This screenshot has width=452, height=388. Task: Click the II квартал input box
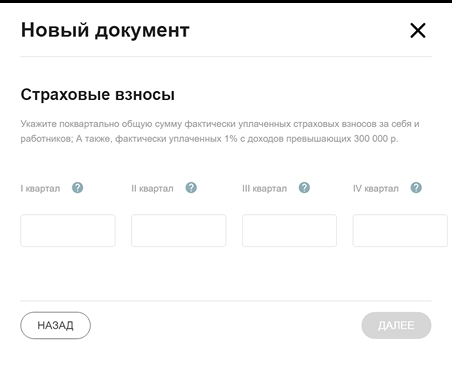coord(179,231)
